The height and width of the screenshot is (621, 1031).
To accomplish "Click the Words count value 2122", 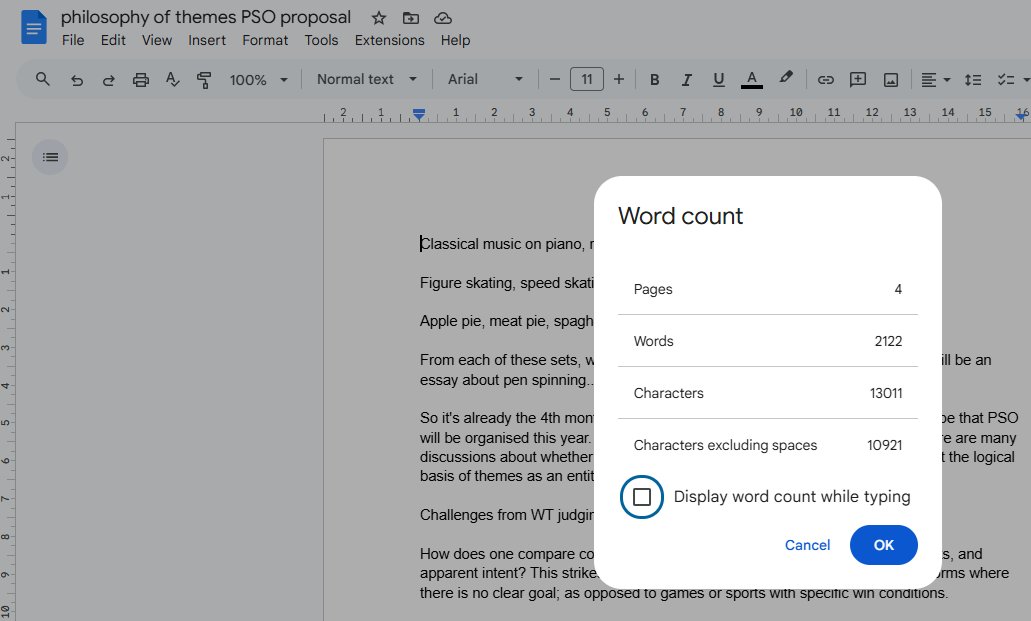I will point(888,341).
